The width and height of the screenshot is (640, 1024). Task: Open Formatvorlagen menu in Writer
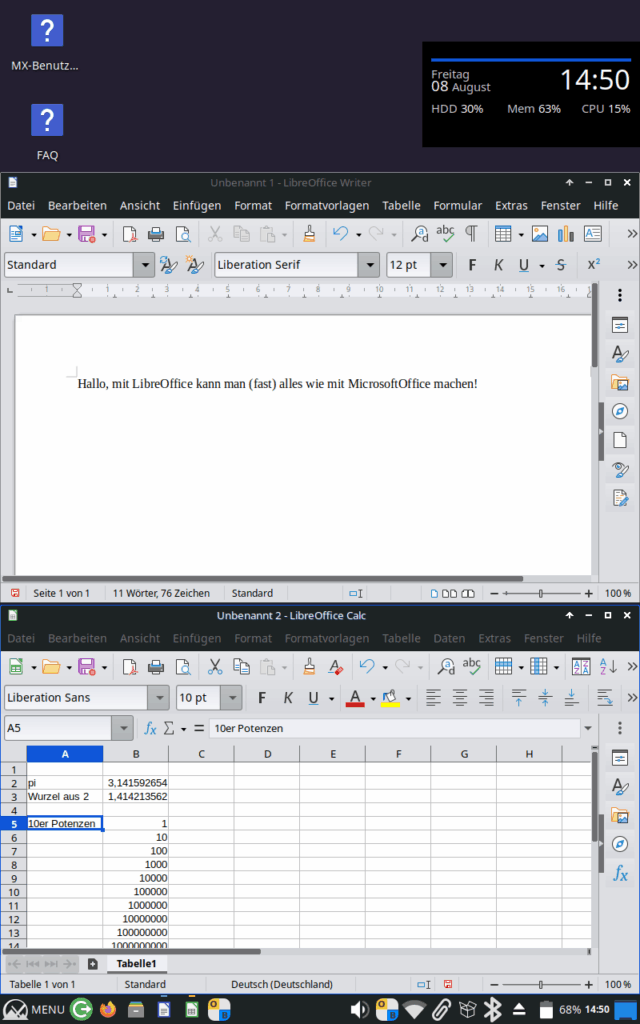coord(327,205)
